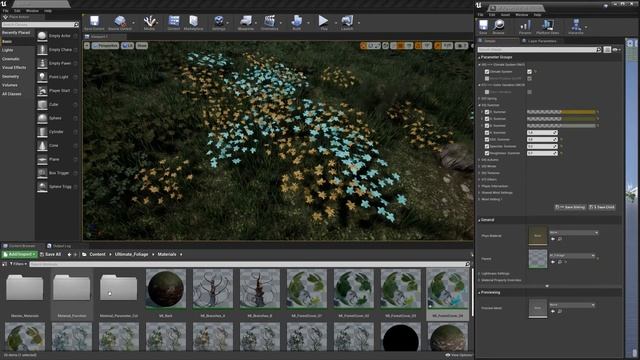The height and width of the screenshot is (360, 640).
Task: Toggle the fourth Summer scalar parameter checkbox
Action: pyautogui.click(x=487, y=133)
